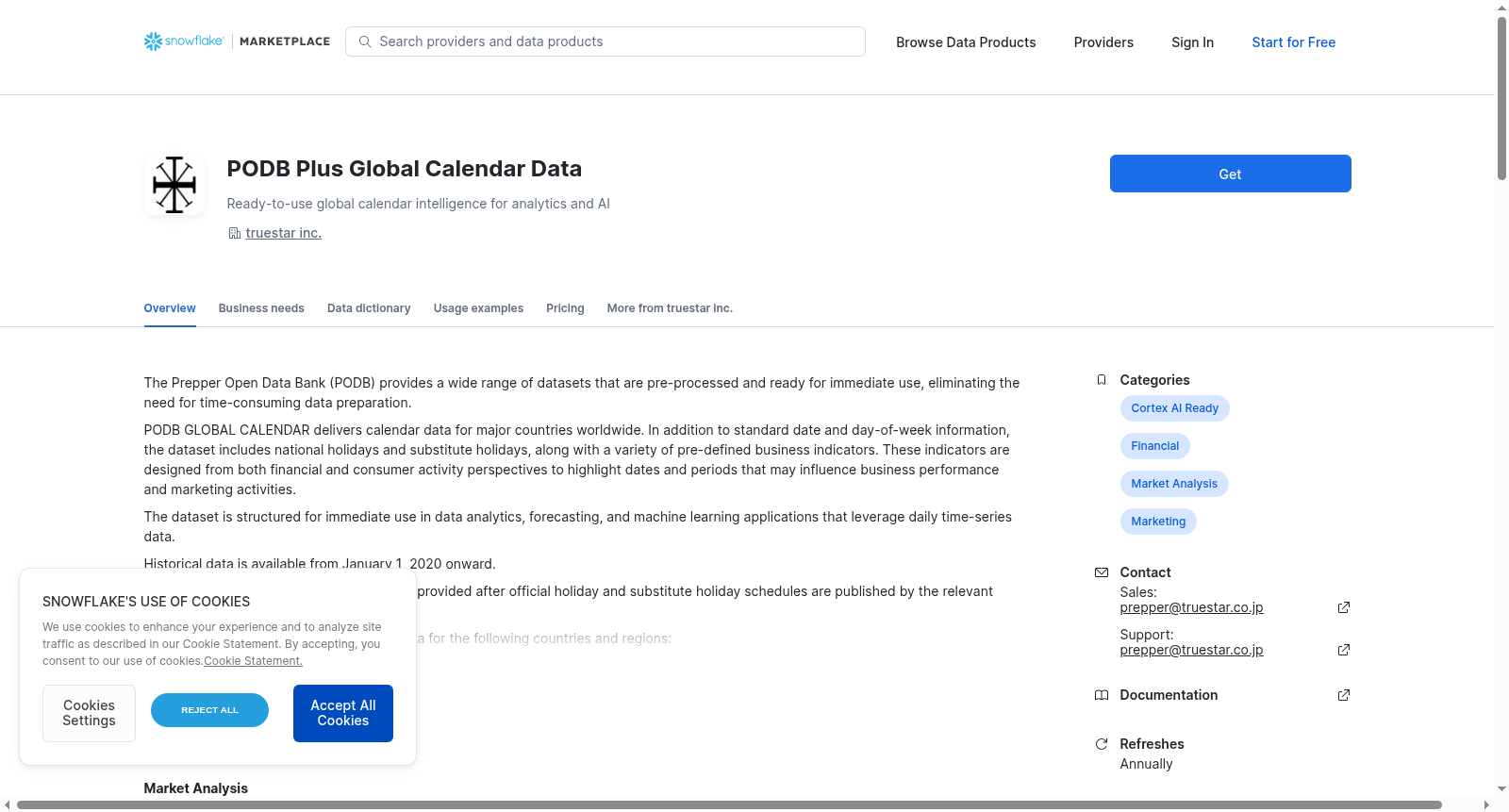Open the Providers nav item
Screen dimensions: 1509x812
coord(1103,42)
